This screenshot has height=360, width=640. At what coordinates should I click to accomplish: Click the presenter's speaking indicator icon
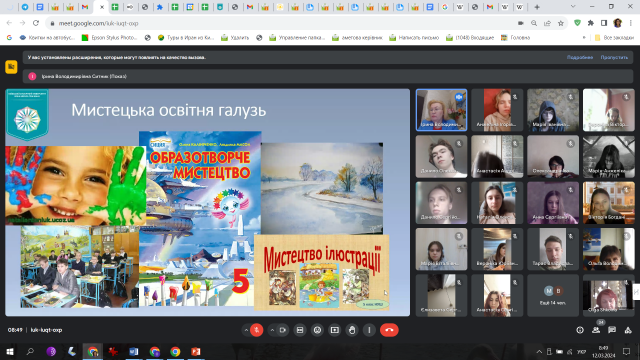pyautogui.click(x=459, y=97)
